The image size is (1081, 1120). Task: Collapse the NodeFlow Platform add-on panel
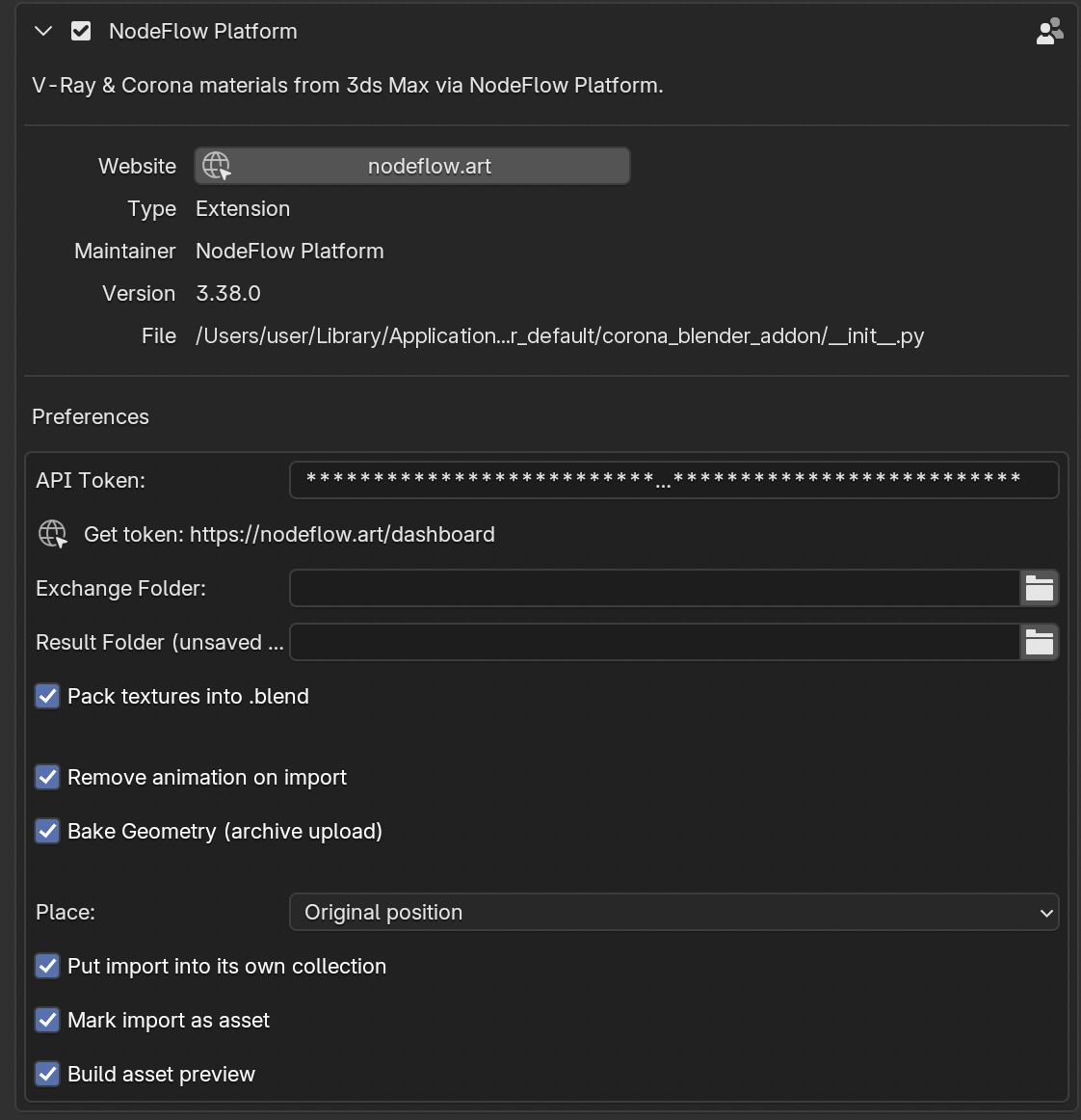(x=43, y=32)
